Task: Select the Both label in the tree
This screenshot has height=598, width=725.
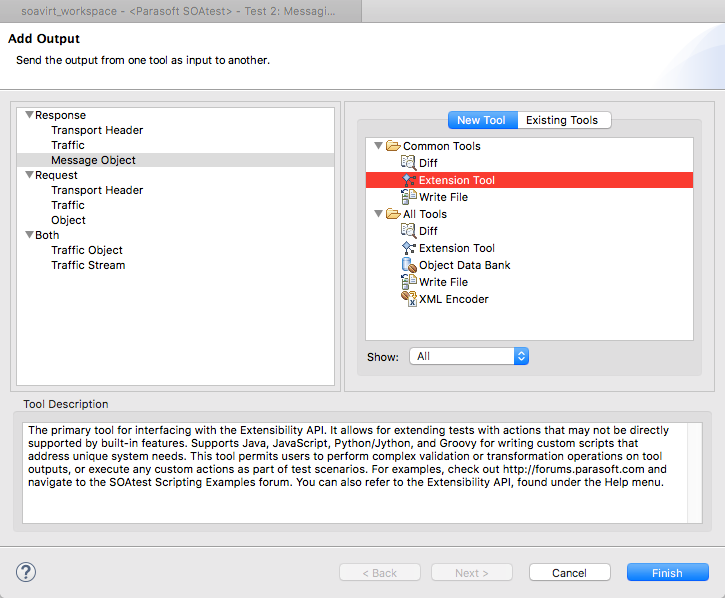Action: click(47, 235)
